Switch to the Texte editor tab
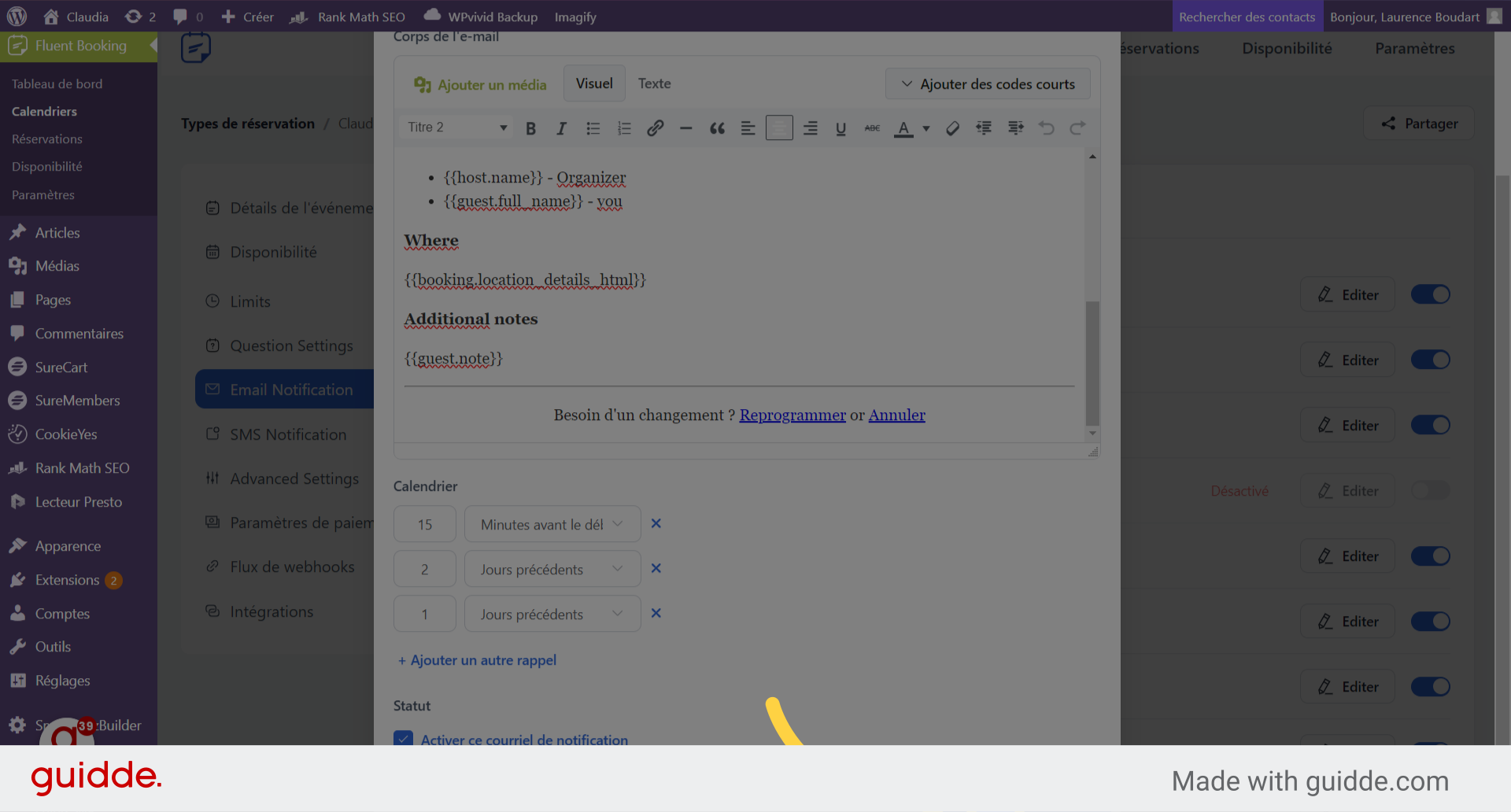 (x=654, y=83)
